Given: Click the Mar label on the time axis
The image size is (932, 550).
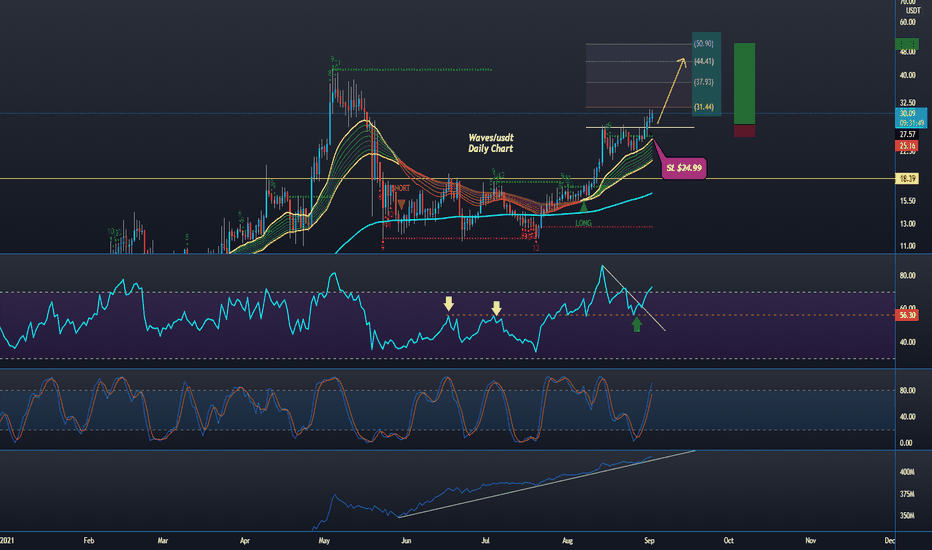Looking at the screenshot, I should coord(163,540).
